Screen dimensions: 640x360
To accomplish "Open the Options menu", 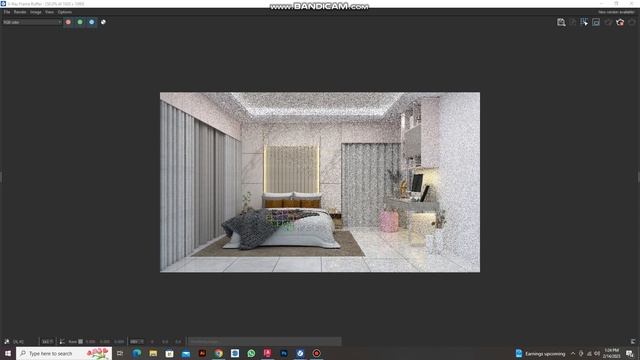I will (x=64, y=12).
